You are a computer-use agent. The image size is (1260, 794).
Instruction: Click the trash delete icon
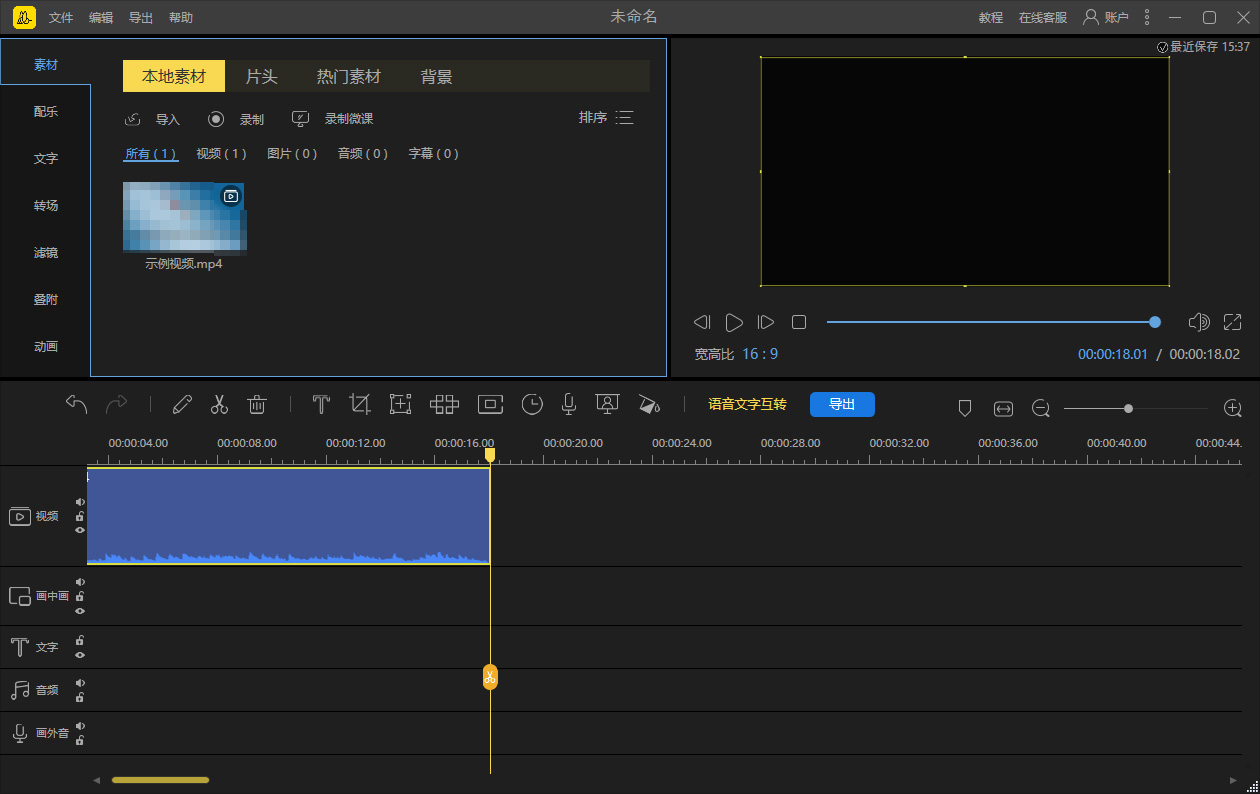coord(257,404)
